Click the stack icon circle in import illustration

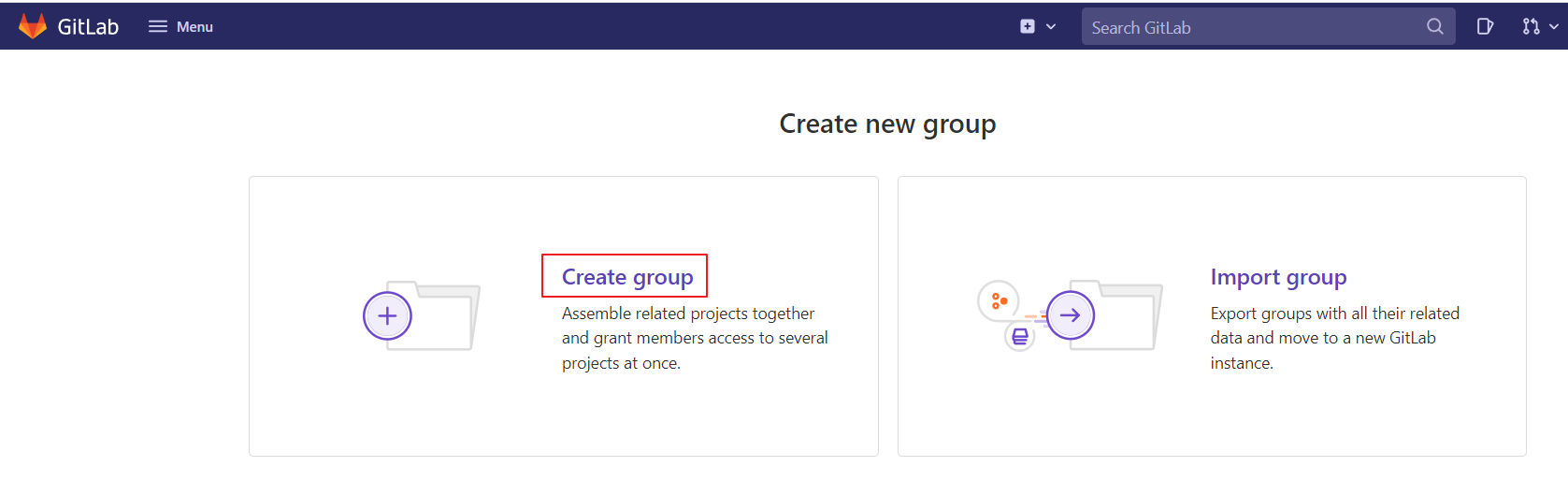tap(1020, 336)
